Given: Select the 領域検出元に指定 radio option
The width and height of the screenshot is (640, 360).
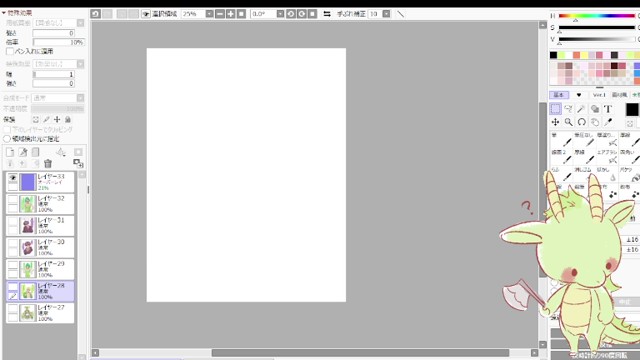Looking at the screenshot, I should point(7,139).
